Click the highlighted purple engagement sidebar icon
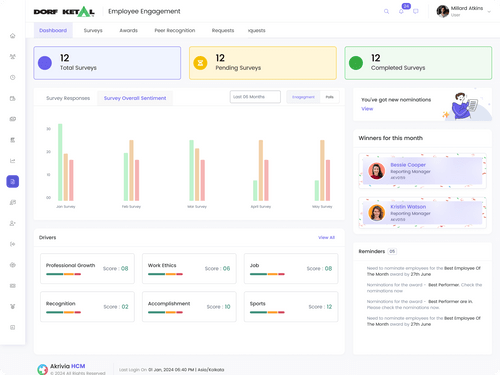The width and height of the screenshot is (500, 375). coord(13,182)
